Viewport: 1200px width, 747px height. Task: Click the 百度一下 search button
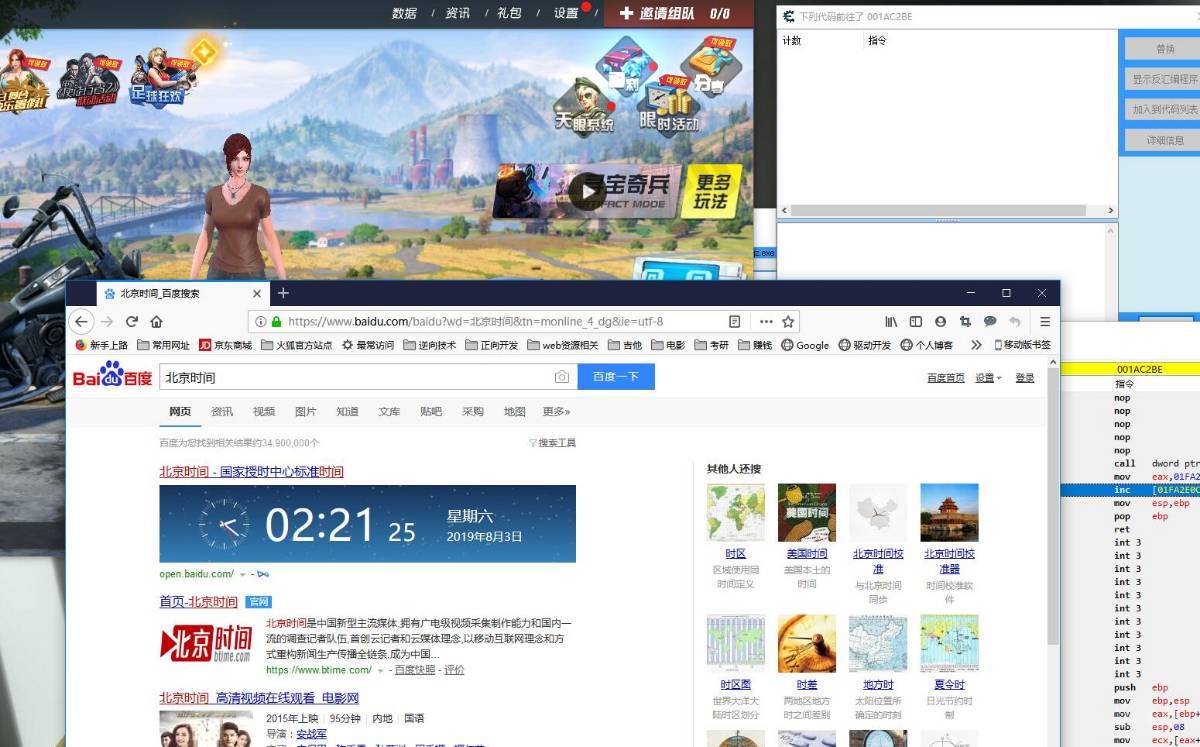(616, 377)
